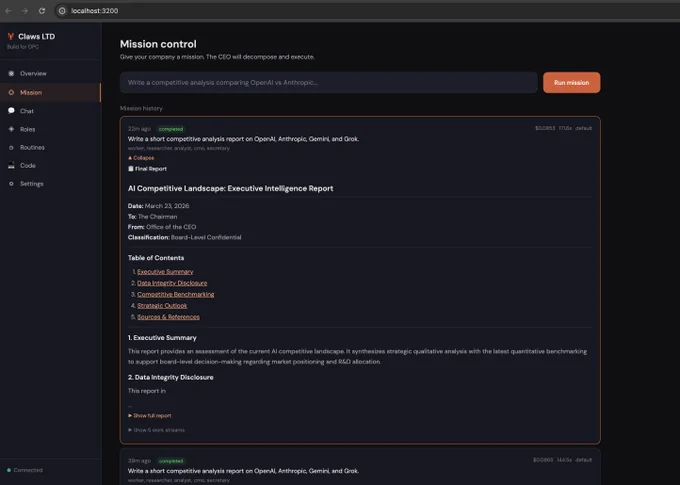Click the Settings gear icon
The image size is (680, 485).
(x=11, y=184)
